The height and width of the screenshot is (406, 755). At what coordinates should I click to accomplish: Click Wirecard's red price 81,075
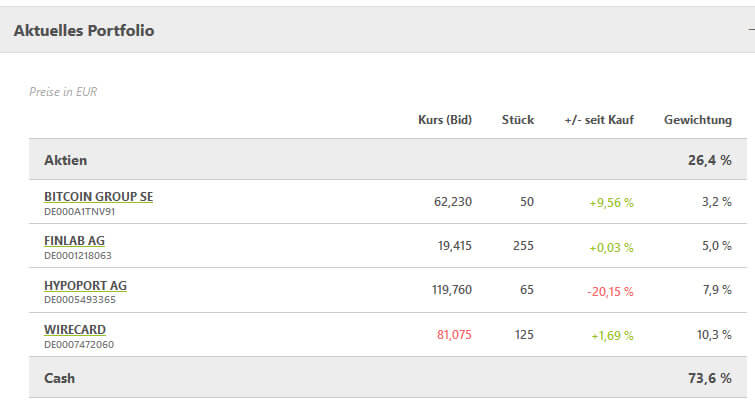pyautogui.click(x=454, y=335)
